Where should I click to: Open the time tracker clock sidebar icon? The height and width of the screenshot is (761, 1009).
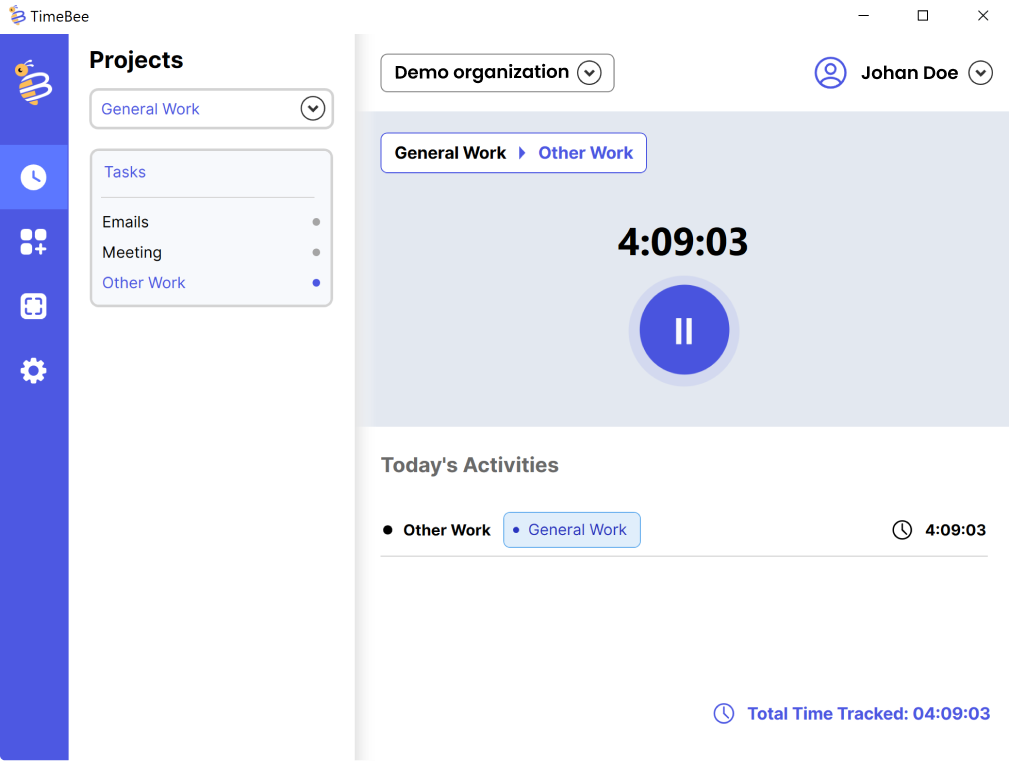(34, 177)
